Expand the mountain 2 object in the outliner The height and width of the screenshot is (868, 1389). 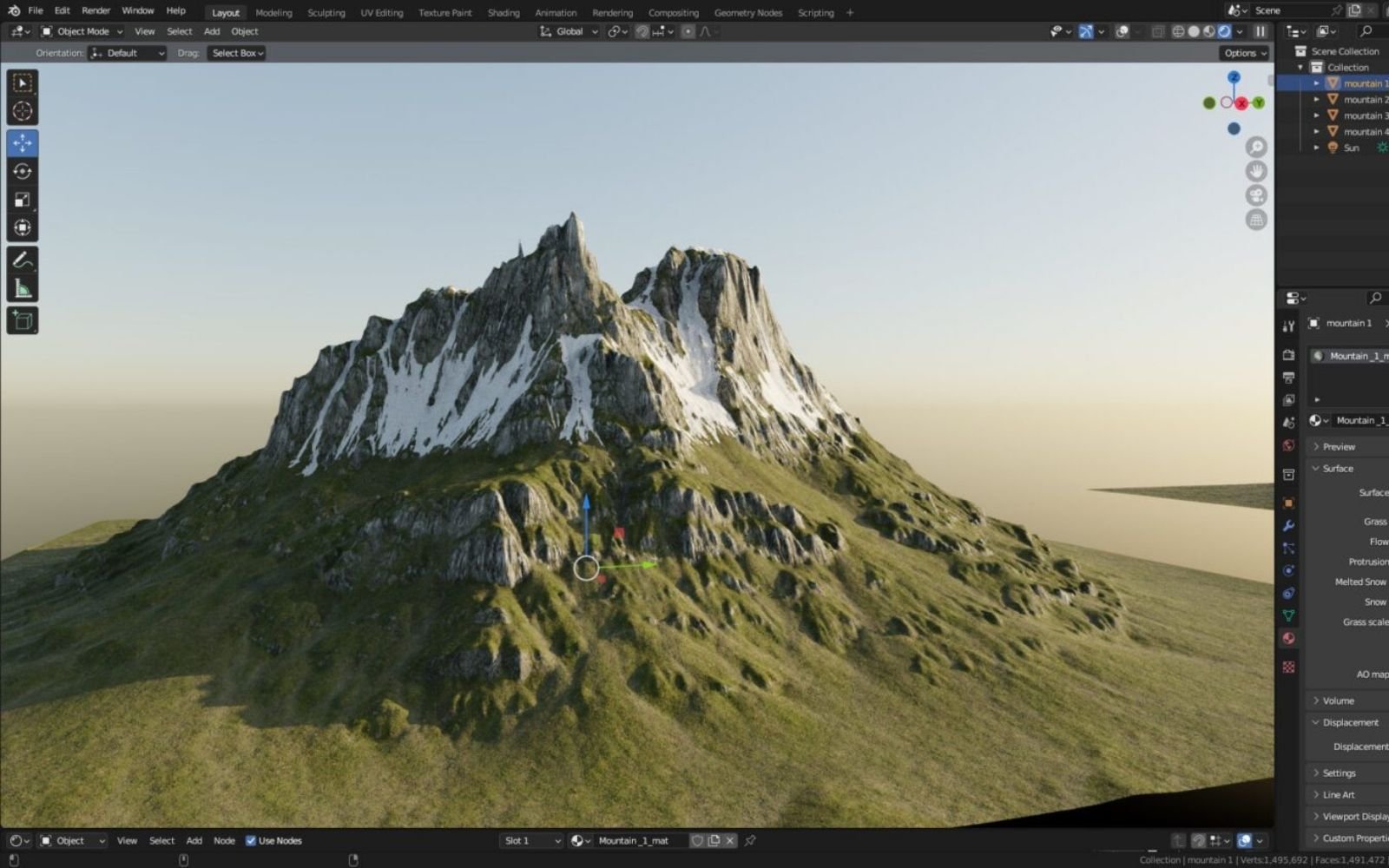click(x=1318, y=99)
